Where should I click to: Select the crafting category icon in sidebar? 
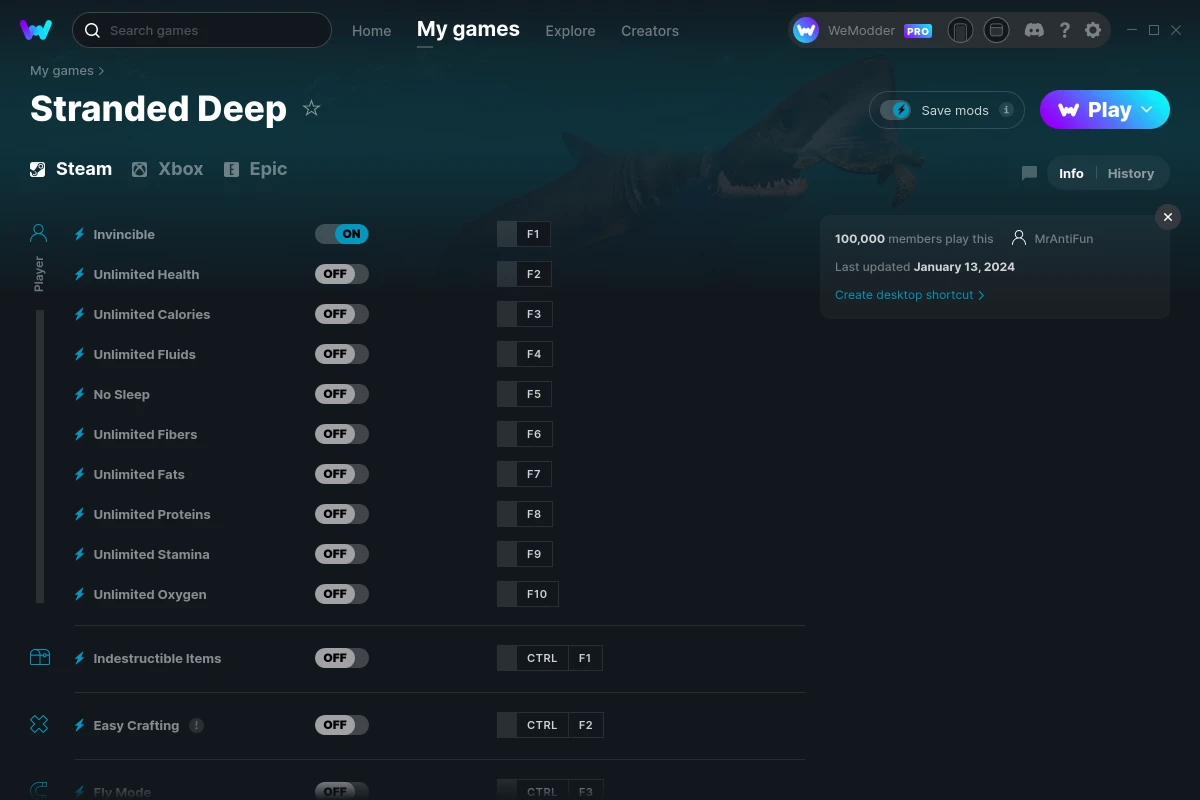click(x=39, y=723)
